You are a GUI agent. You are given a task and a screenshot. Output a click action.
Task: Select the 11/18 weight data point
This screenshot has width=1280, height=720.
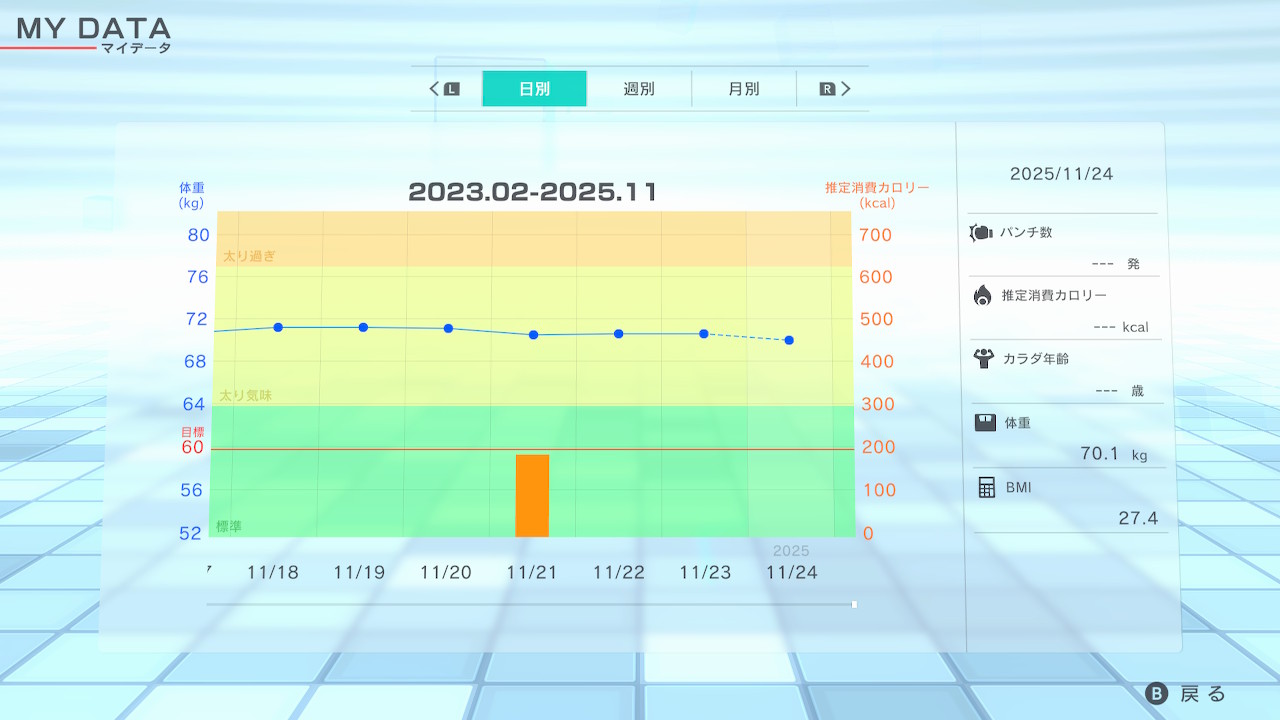278,327
